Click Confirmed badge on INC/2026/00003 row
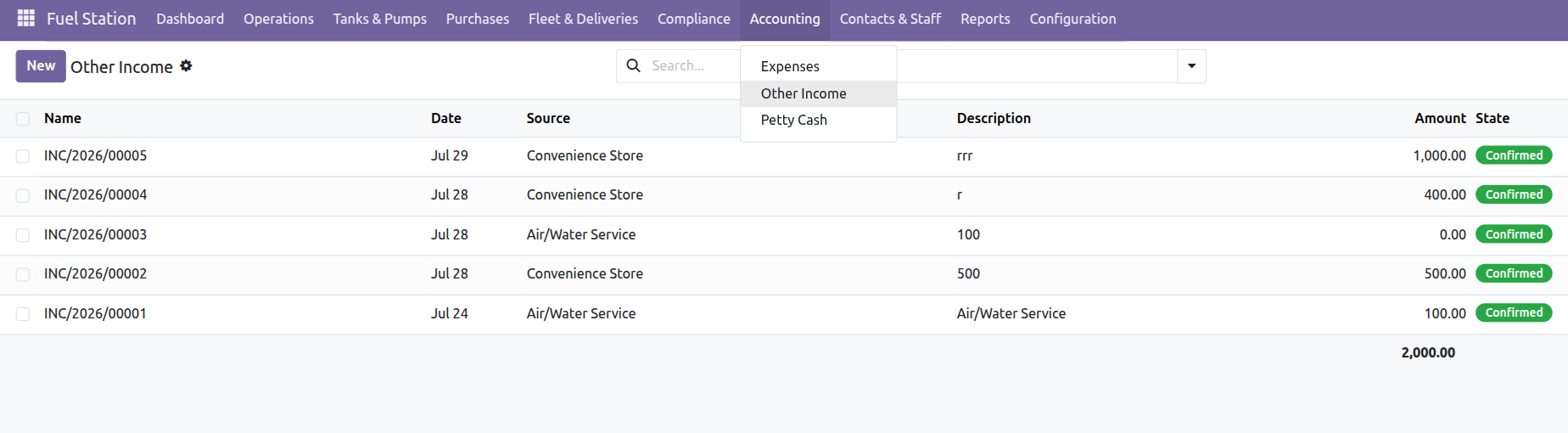The height and width of the screenshot is (433, 1568). pyautogui.click(x=1514, y=234)
